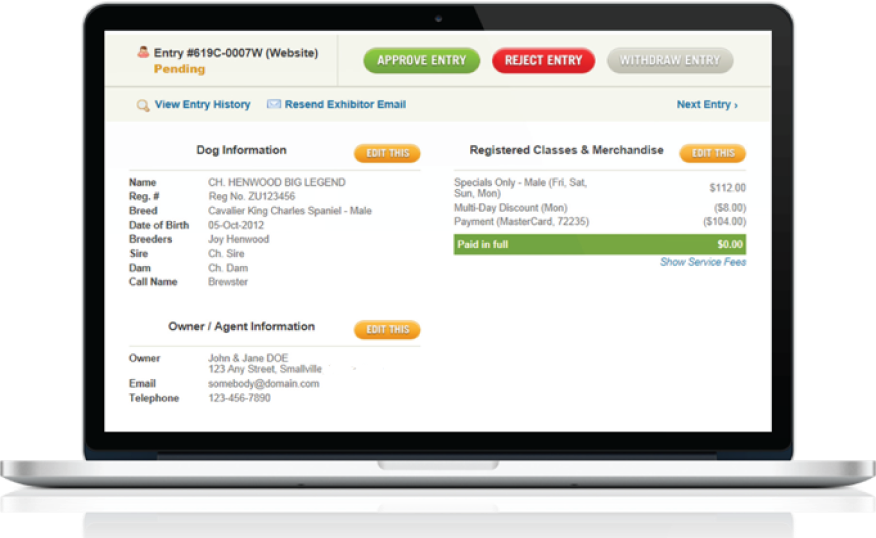The height and width of the screenshot is (538, 876).
Task: Select the Specials Only - Male line item
Action: (521, 187)
